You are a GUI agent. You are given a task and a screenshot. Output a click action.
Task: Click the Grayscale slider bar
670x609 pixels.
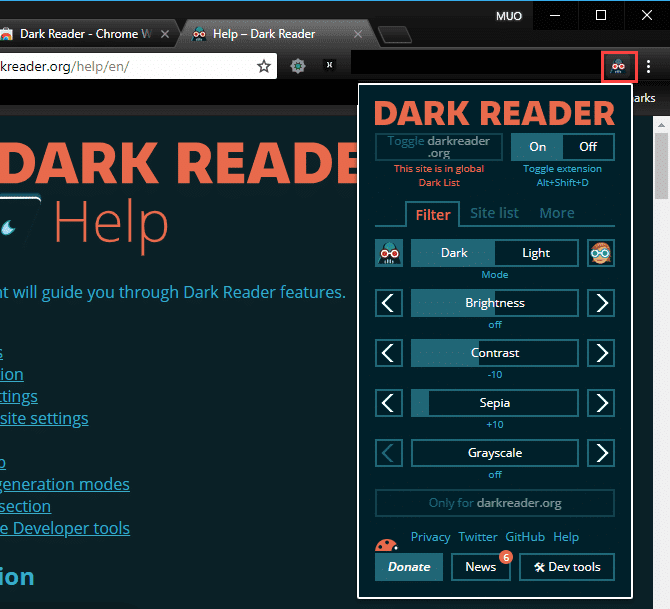click(495, 453)
